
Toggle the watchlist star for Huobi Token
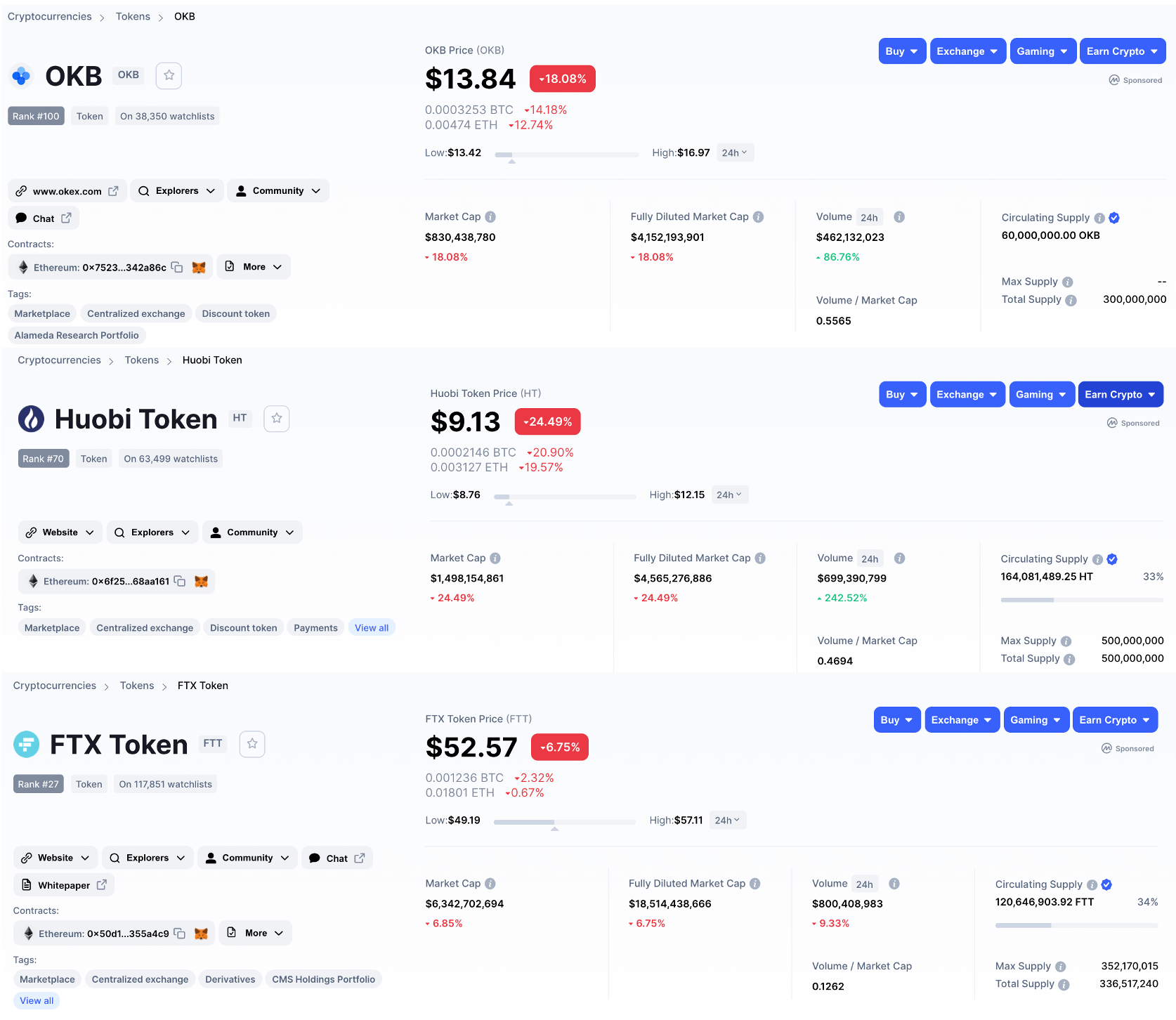(276, 418)
